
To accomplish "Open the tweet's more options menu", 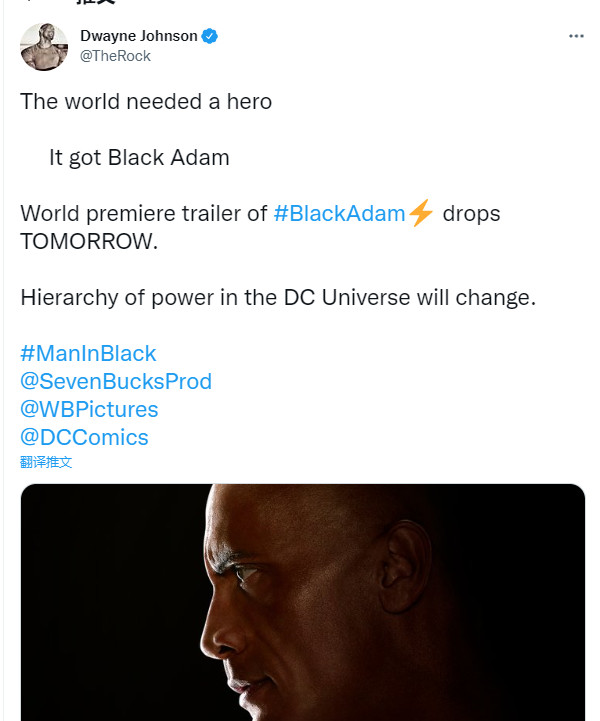I will [x=576, y=36].
